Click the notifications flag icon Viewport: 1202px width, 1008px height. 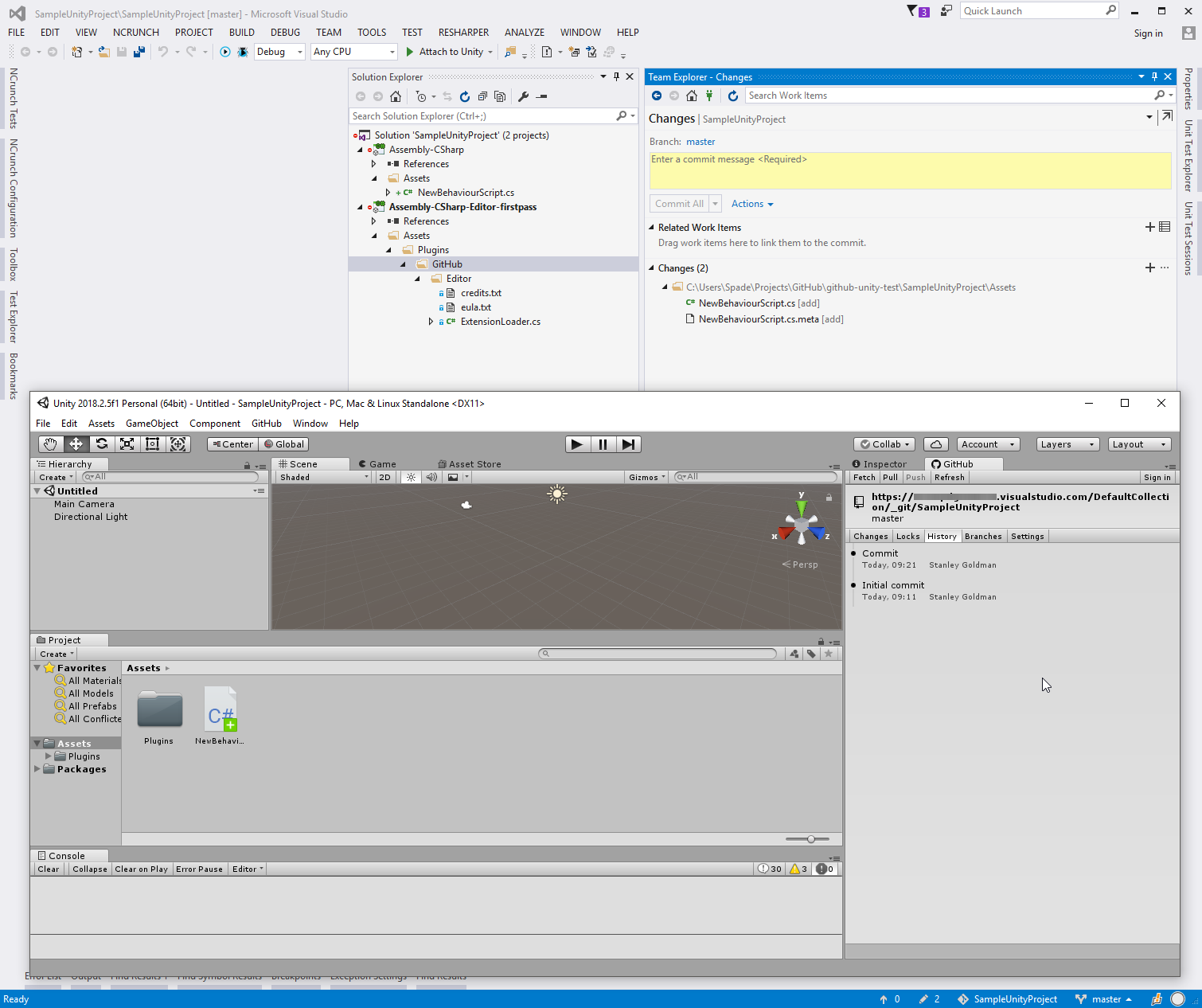coord(918,11)
